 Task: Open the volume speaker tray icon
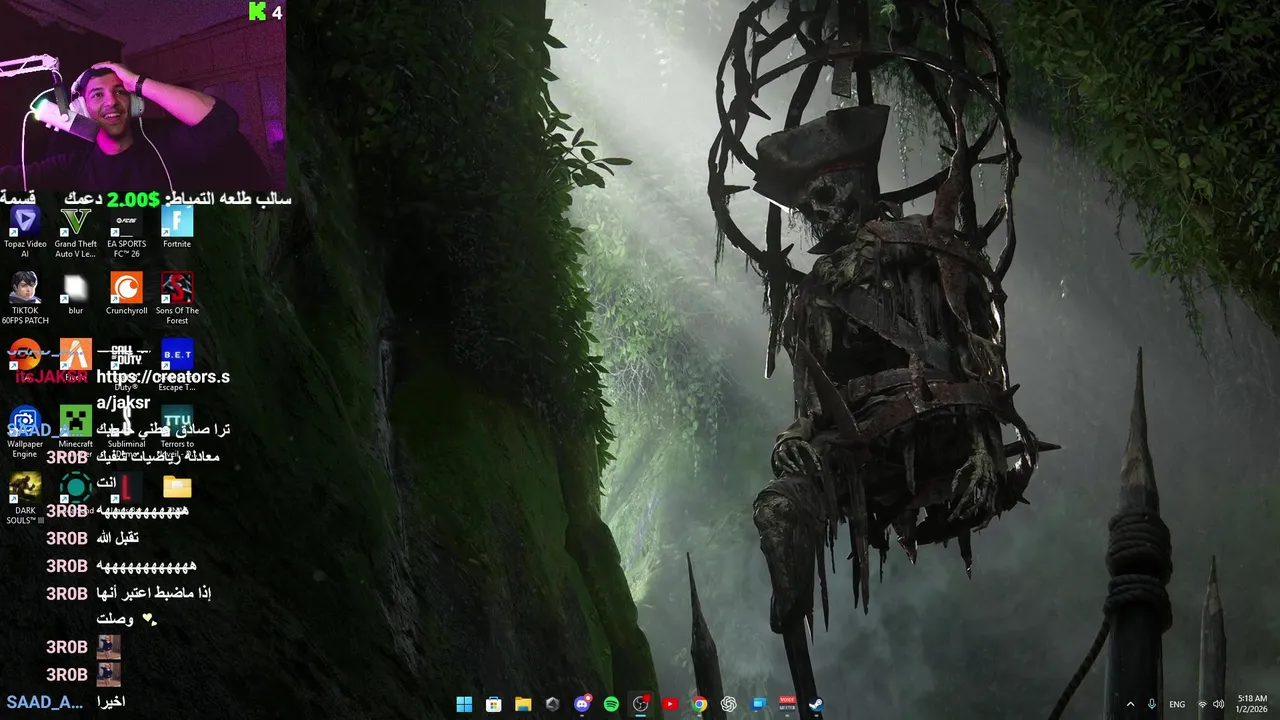coord(1218,704)
